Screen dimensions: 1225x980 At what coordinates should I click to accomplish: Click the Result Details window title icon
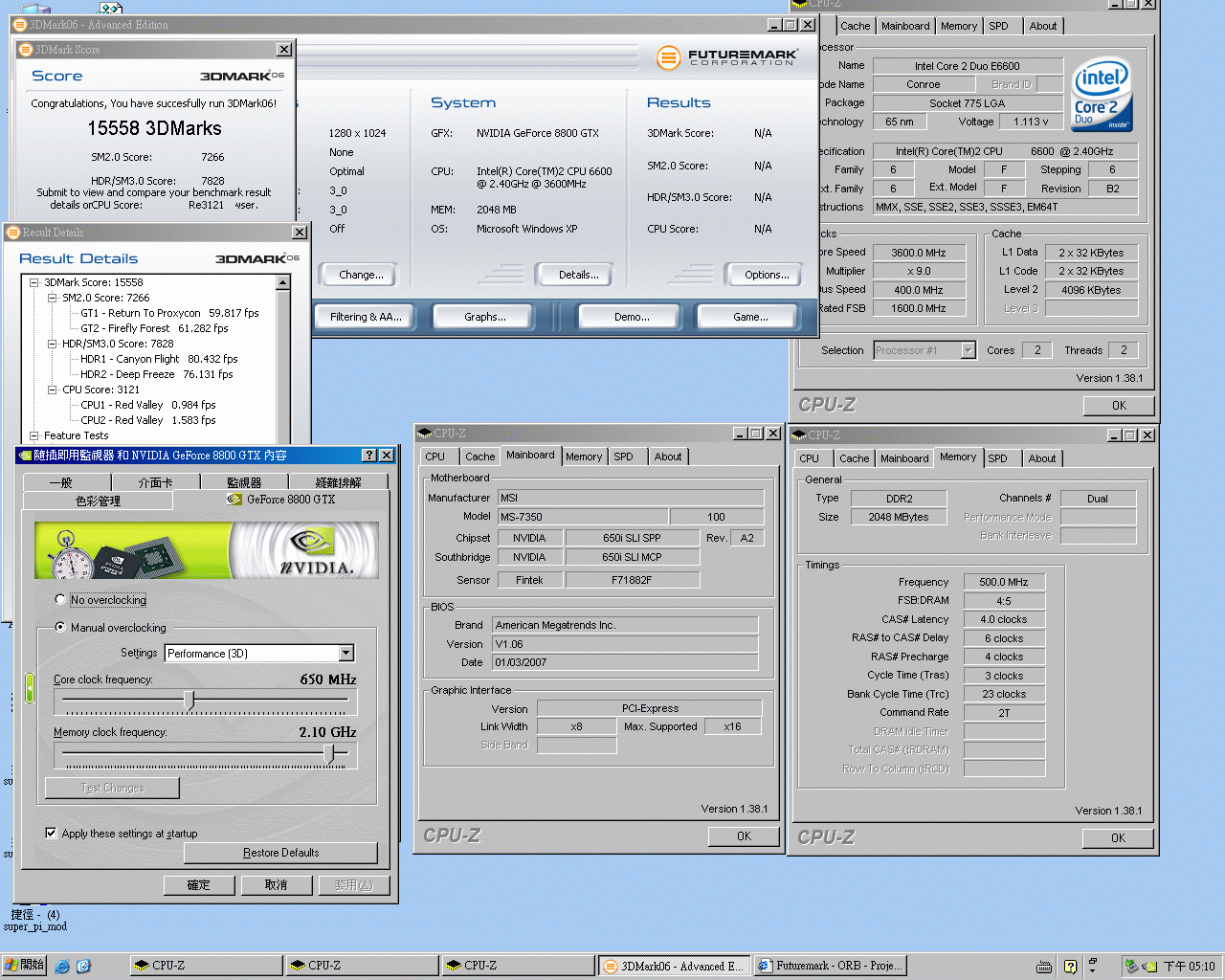point(13,232)
